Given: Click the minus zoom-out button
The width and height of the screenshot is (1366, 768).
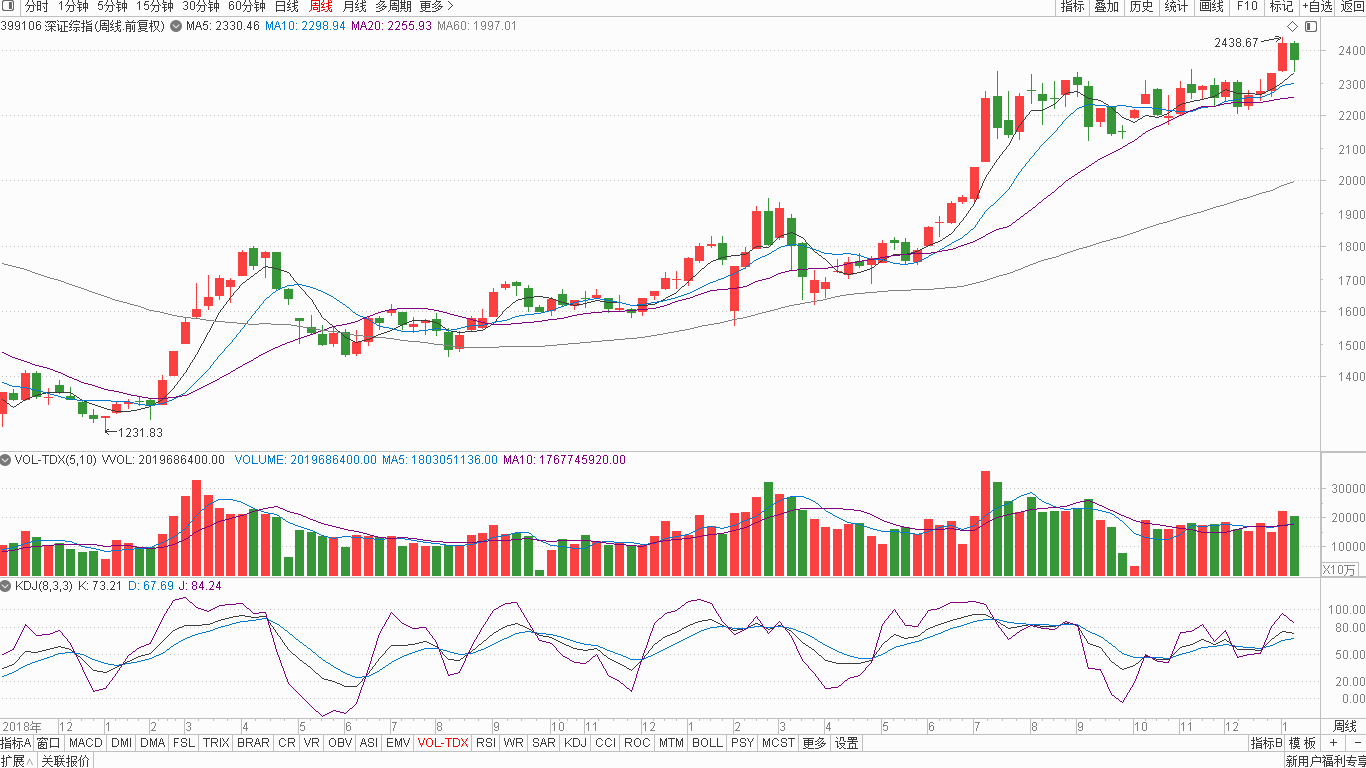Looking at the screenshot, I should pyautogui.click(x=1356, y=743).
